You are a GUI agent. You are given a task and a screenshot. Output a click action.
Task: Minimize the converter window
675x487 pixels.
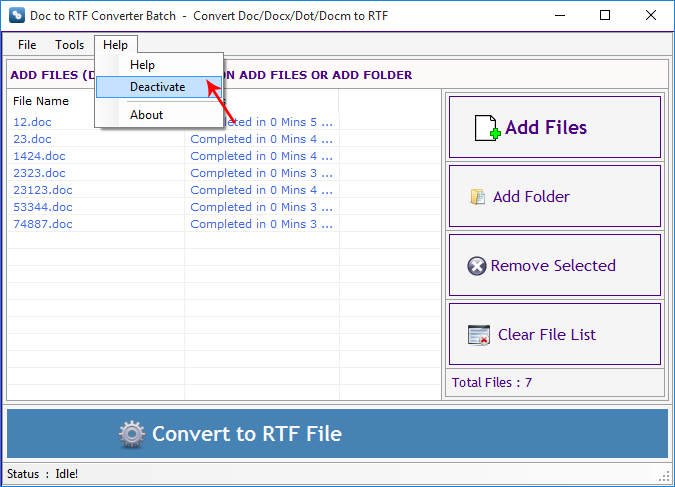pos(560,16)
